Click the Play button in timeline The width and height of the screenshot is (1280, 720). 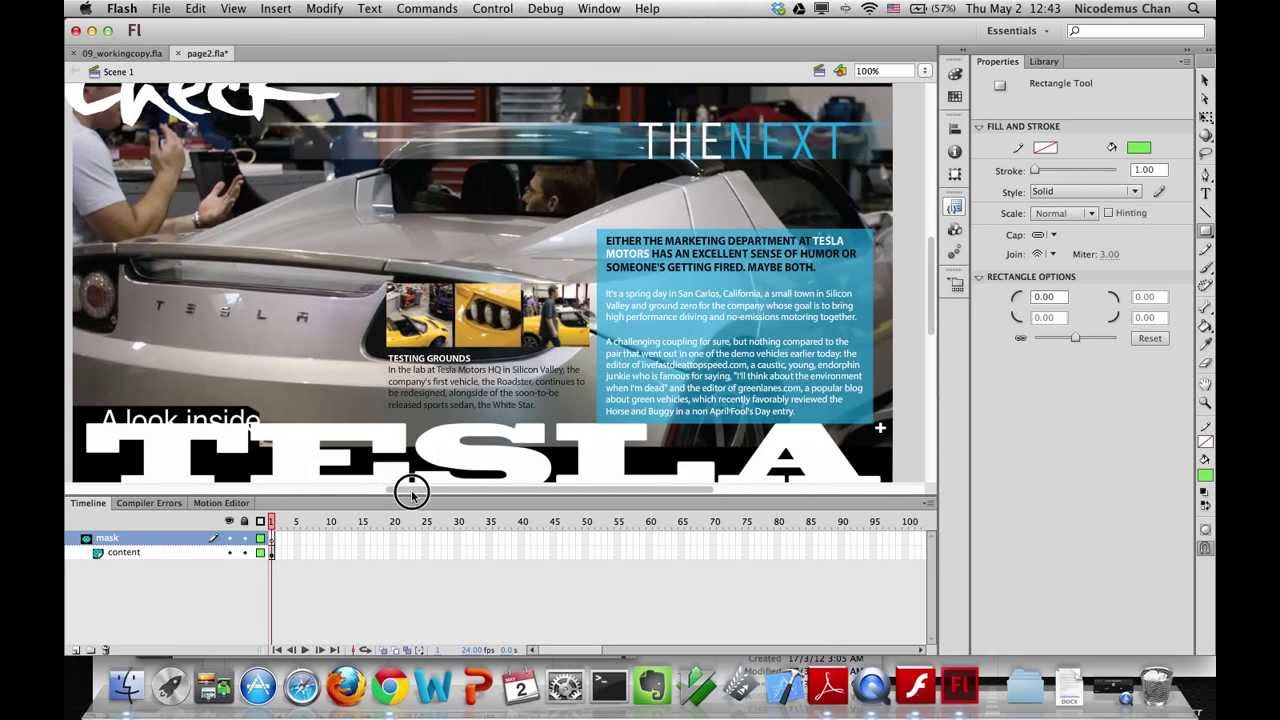pyautogui.click(x=305, y=650)
